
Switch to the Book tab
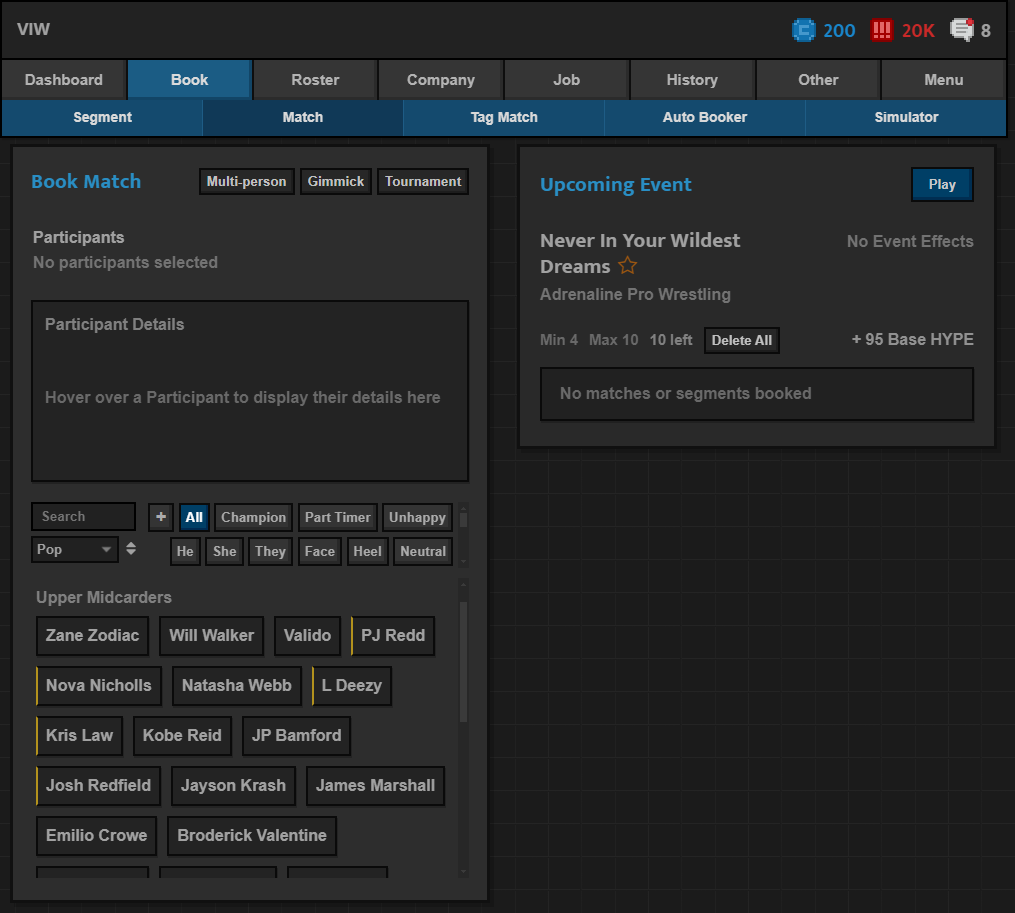tap(189, 80)
